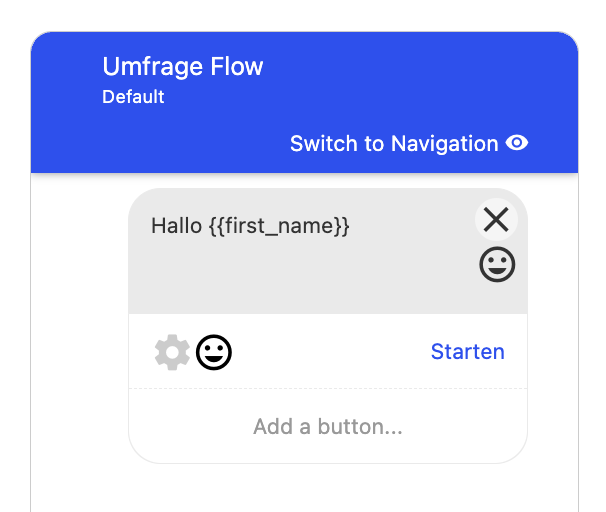Image resolution: width=606 pixels, height=512 pixels.
Task: Open emoji picker in the message bubble
Action: coord(497,265)
